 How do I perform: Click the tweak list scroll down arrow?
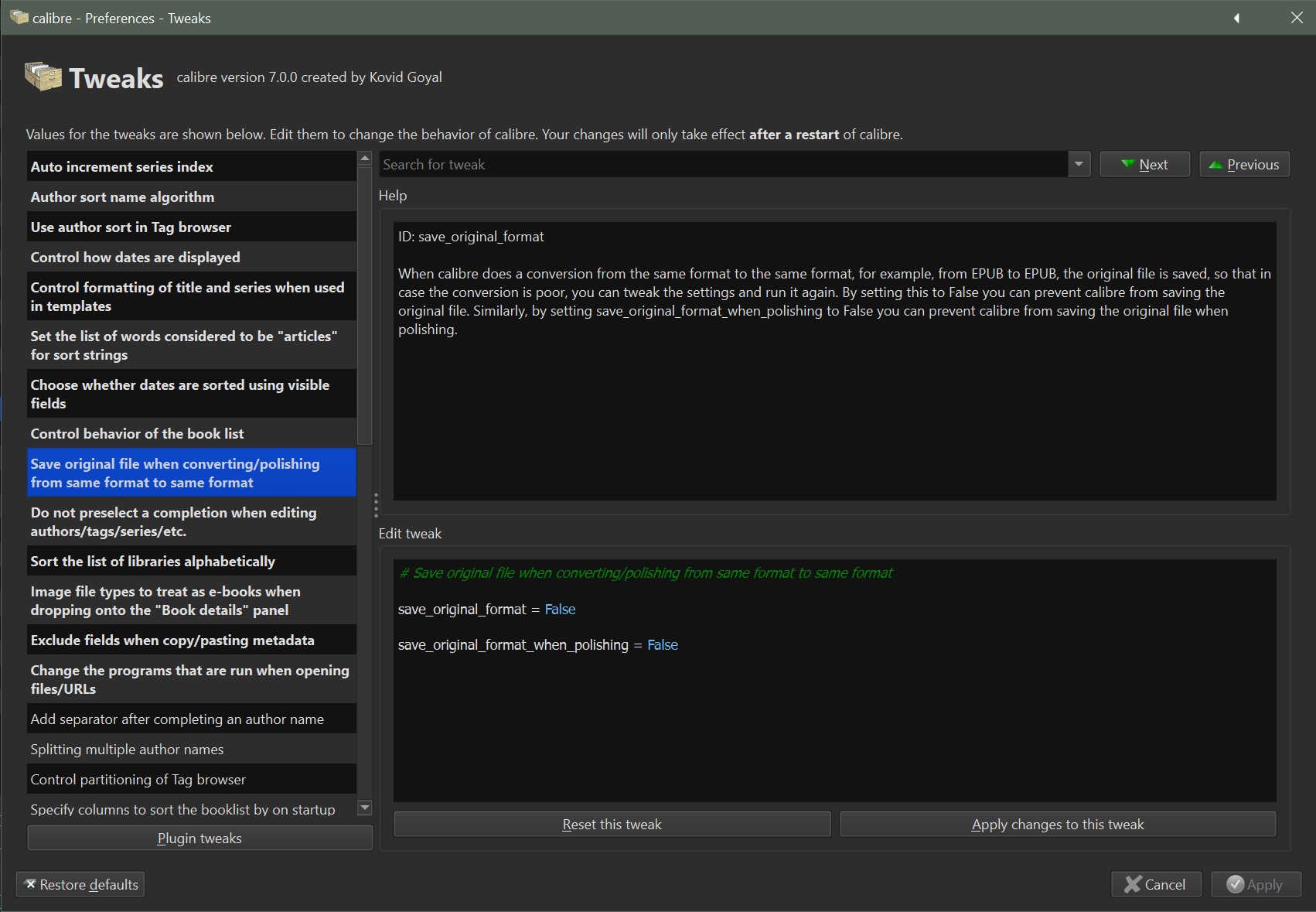(x=365, y=808)
